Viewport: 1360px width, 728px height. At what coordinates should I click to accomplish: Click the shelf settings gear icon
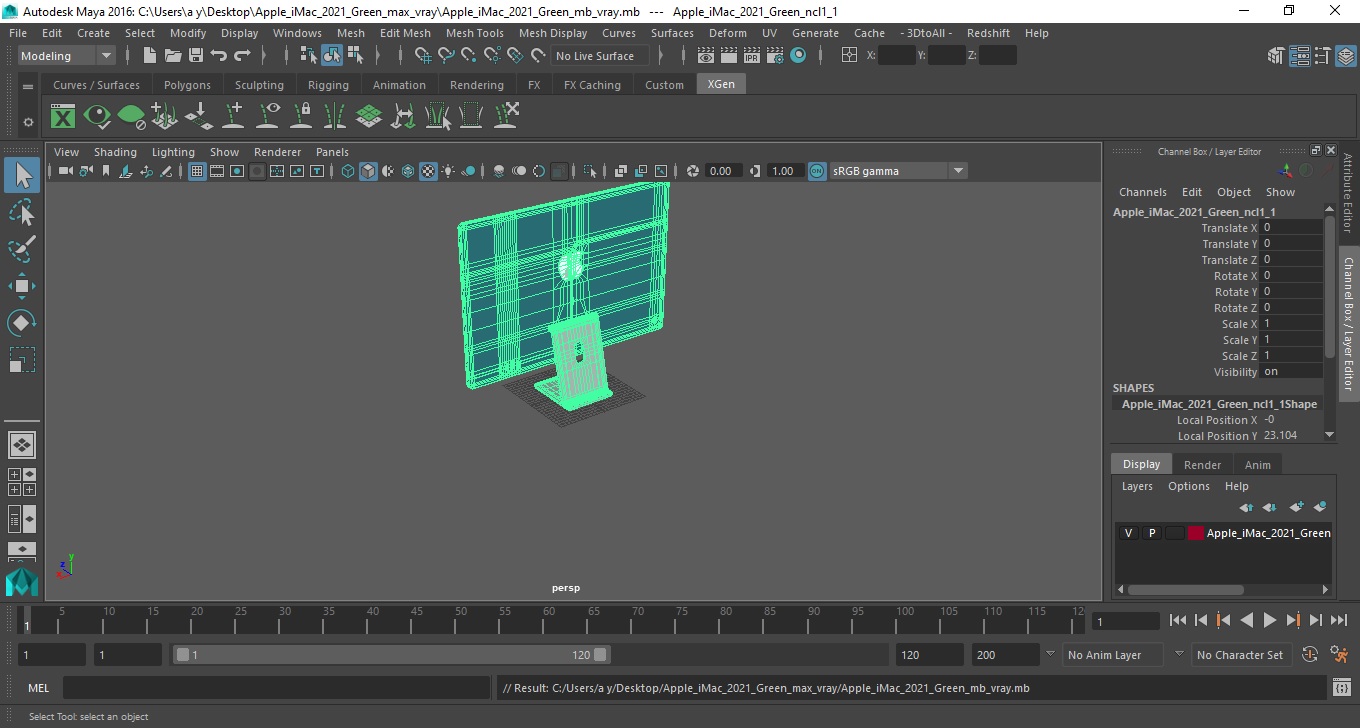(x=28, y=122)
